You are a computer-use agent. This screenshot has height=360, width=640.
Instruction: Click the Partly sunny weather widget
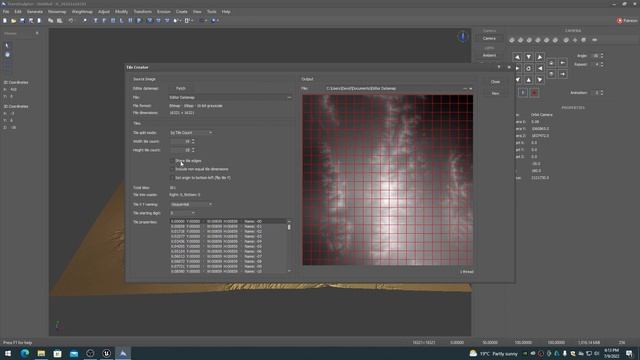coord(493,353)
